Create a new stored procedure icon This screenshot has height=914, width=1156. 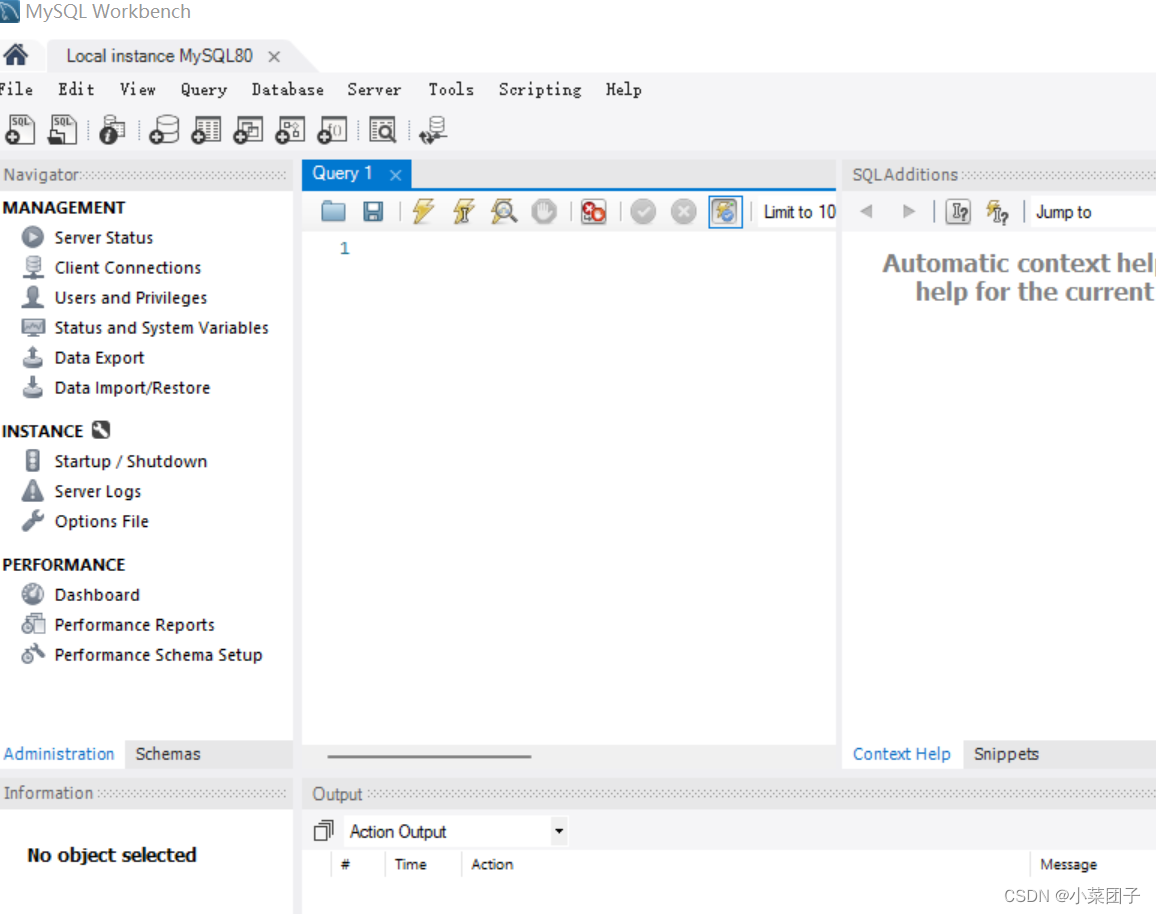coord(290,130)
